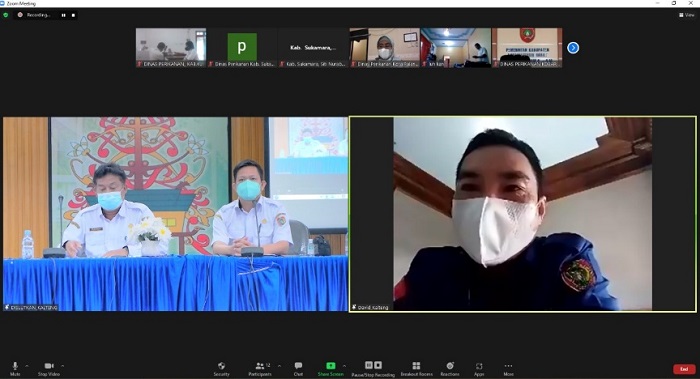Select the first DINAS PERIKANAN participant thumbnail
The width and height of the screenshot is (700, 379).
click(x=171, y=48)
